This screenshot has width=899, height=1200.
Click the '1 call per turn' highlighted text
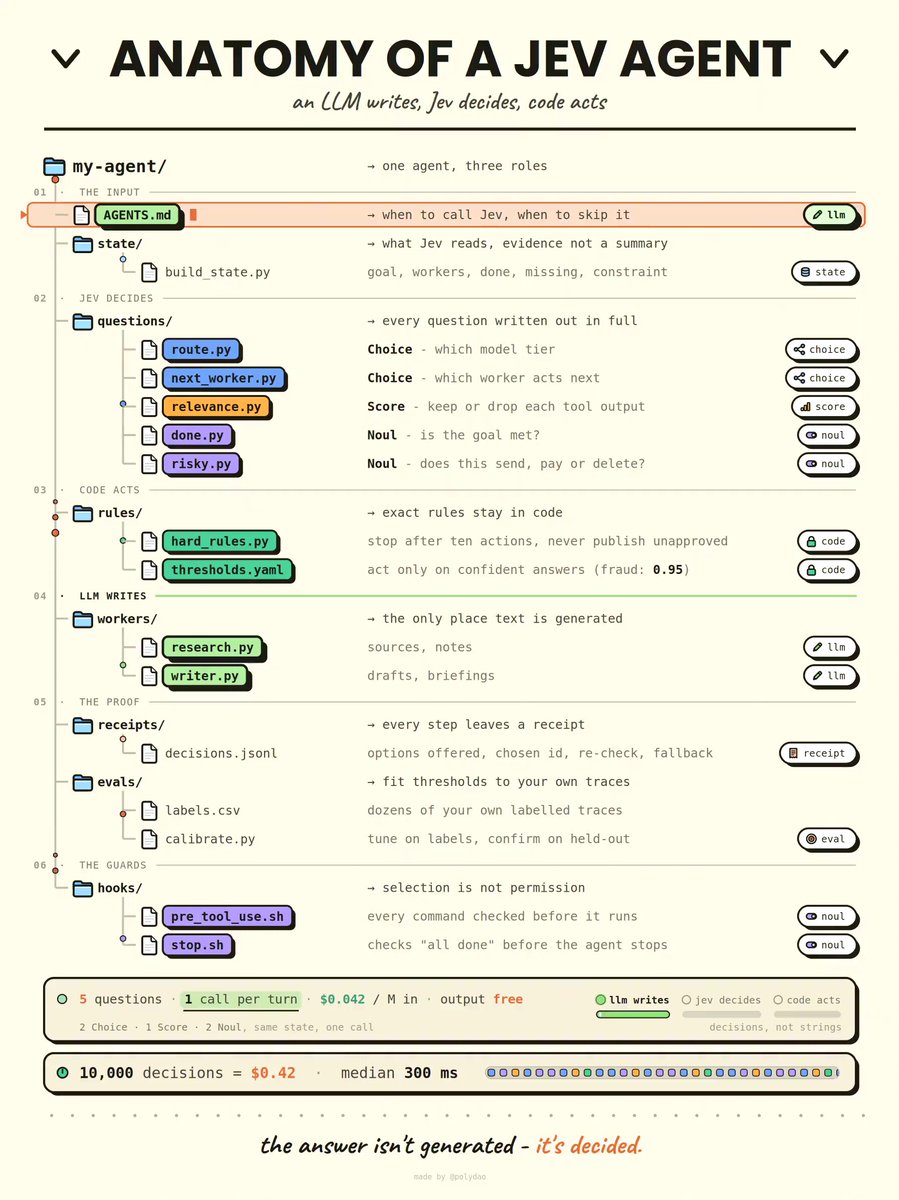(x=240, y=999)
